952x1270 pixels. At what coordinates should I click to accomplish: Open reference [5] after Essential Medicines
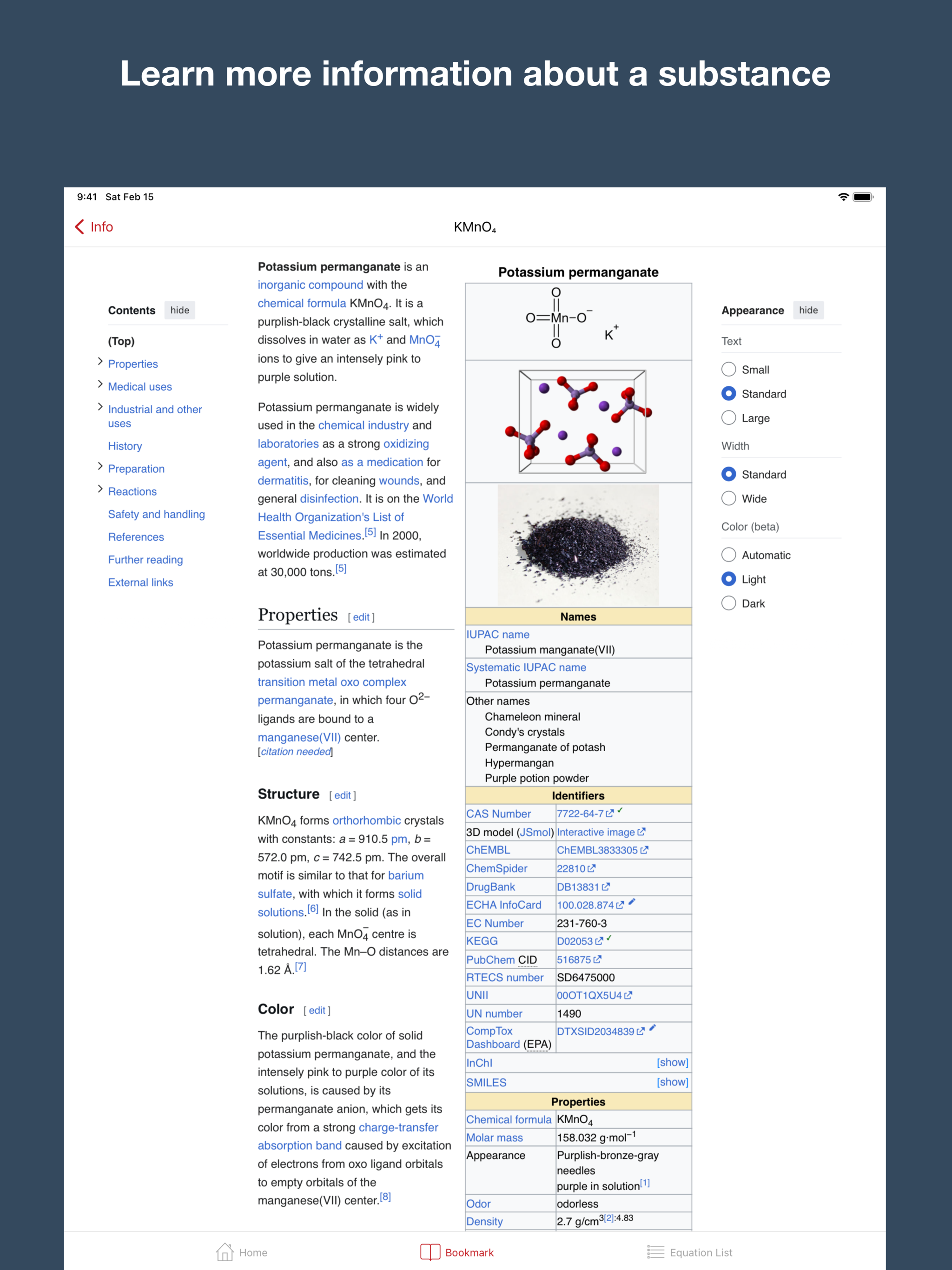tap(370, 532)
